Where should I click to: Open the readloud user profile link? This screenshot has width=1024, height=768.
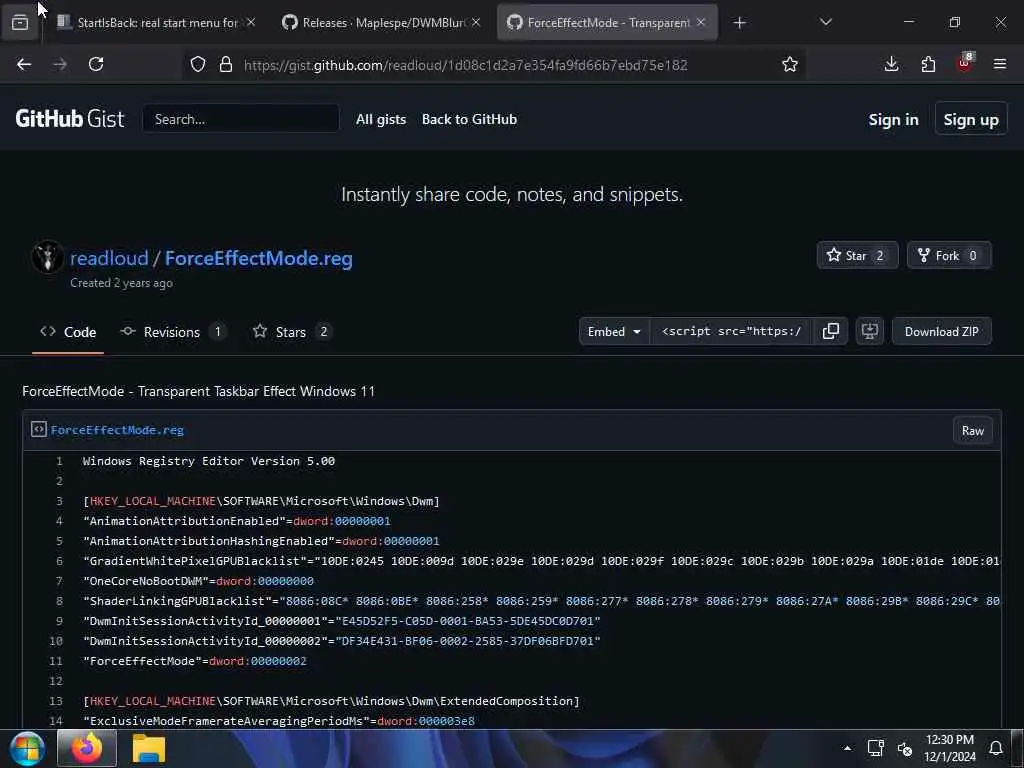point(109,258)
